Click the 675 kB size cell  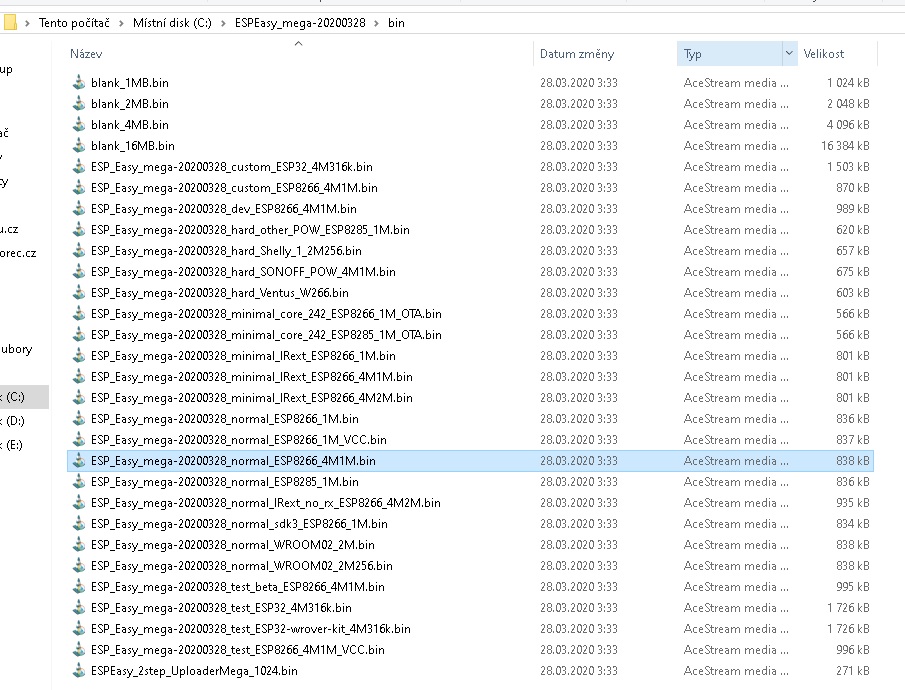pyautogui.click(x=852, y=272)
